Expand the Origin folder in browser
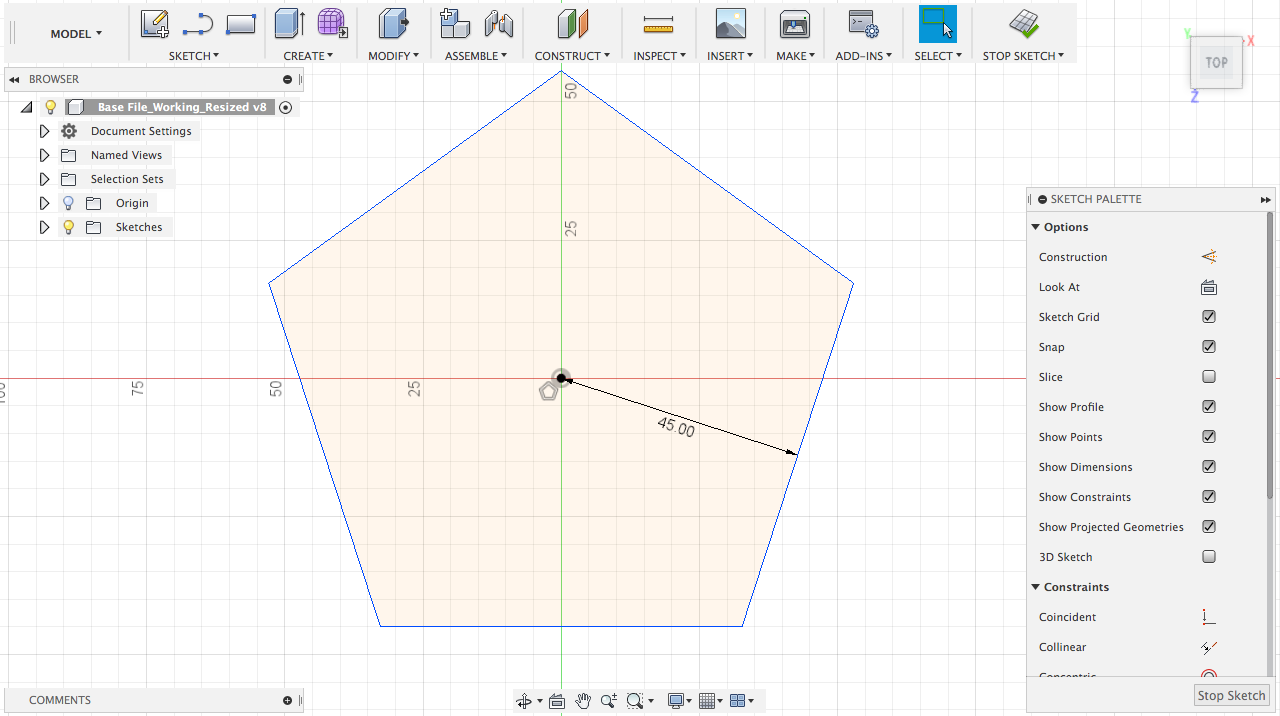Screen dimensions: 1280x716 click(44, 203)
